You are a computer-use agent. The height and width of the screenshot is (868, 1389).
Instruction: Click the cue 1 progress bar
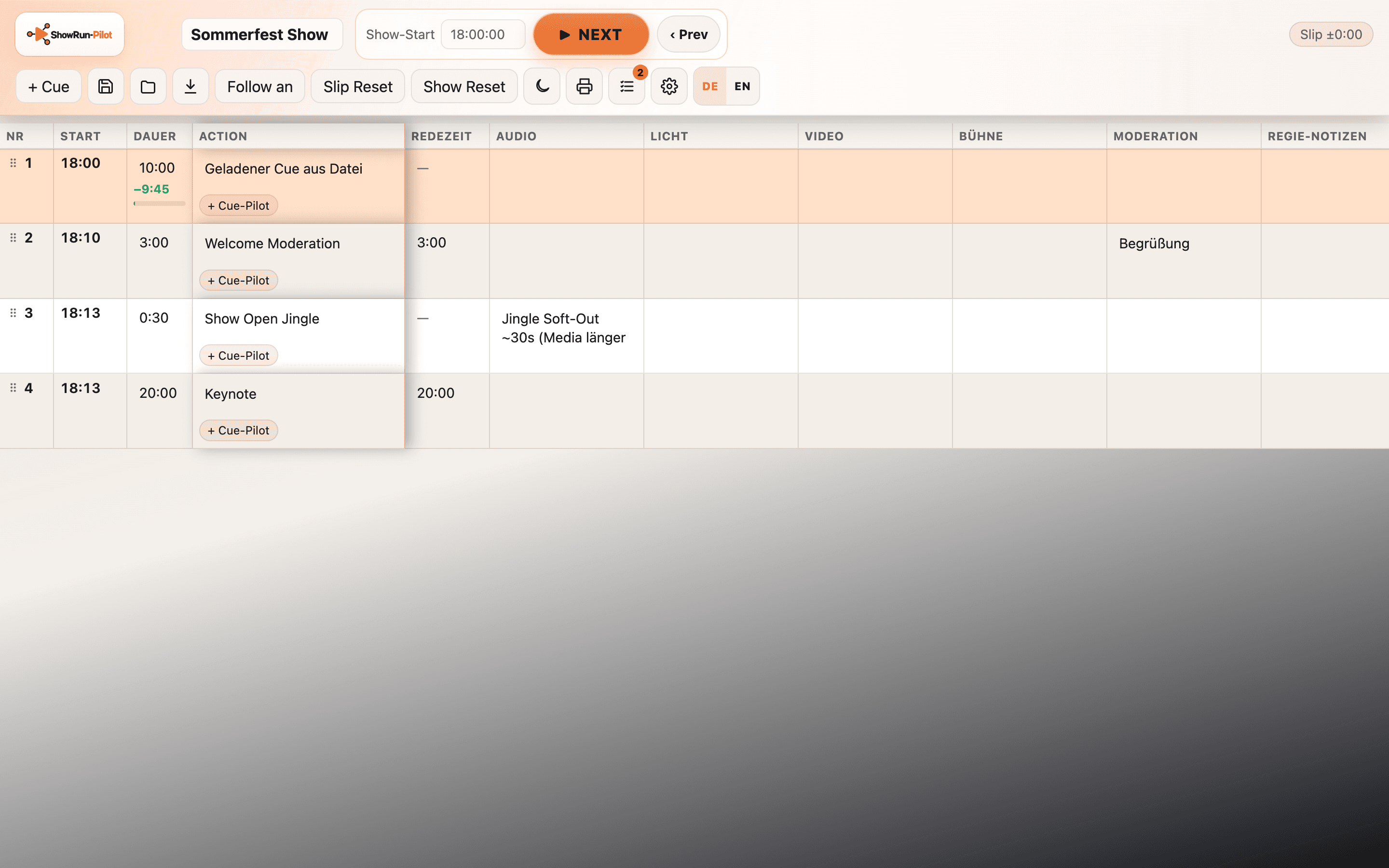coord(160,203)
